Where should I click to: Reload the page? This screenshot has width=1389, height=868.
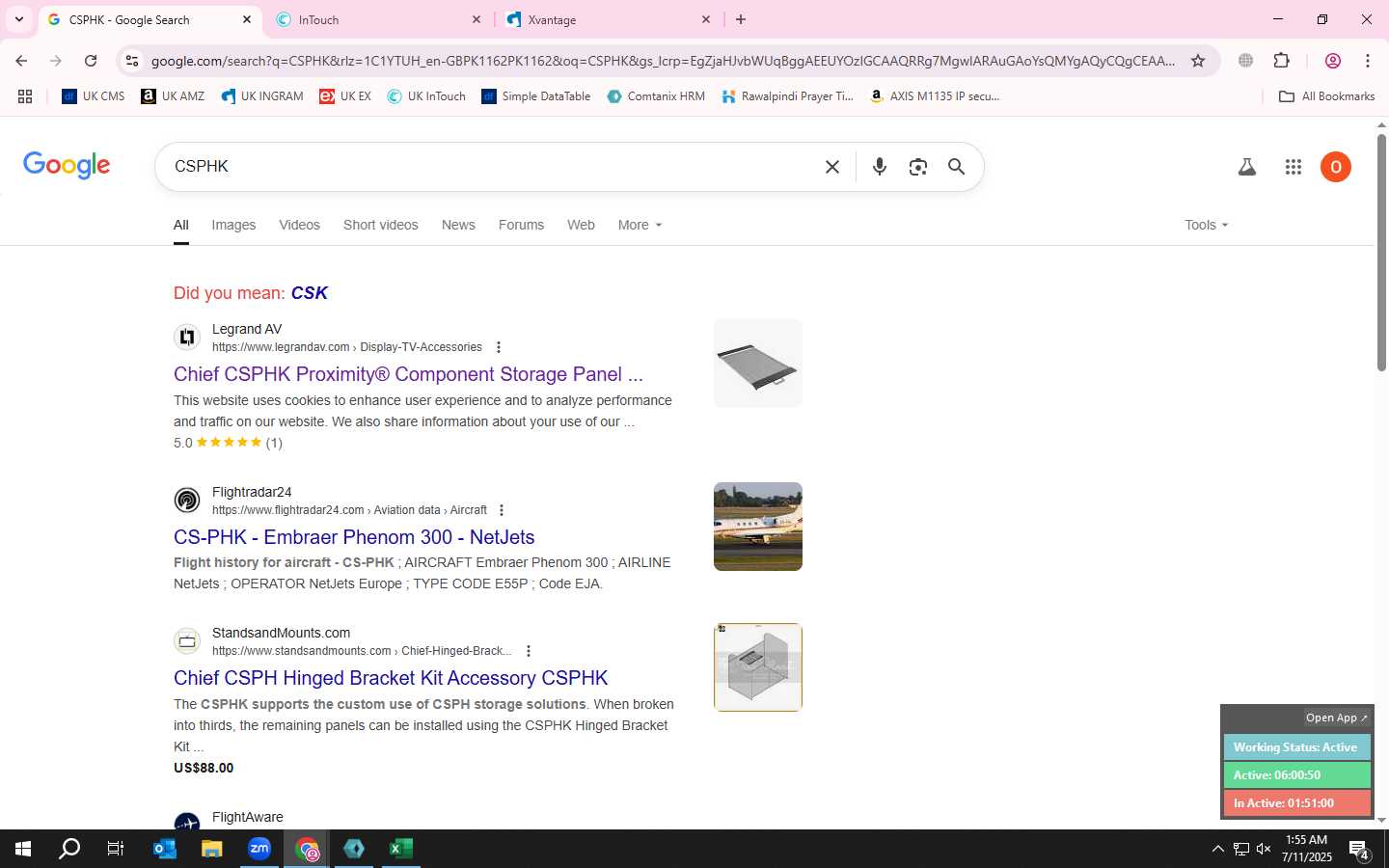point(91,61)
